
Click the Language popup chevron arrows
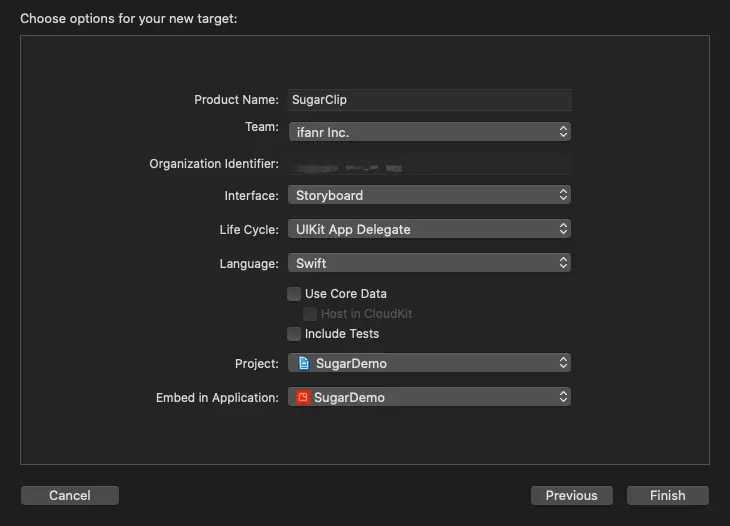click(563, 263)
